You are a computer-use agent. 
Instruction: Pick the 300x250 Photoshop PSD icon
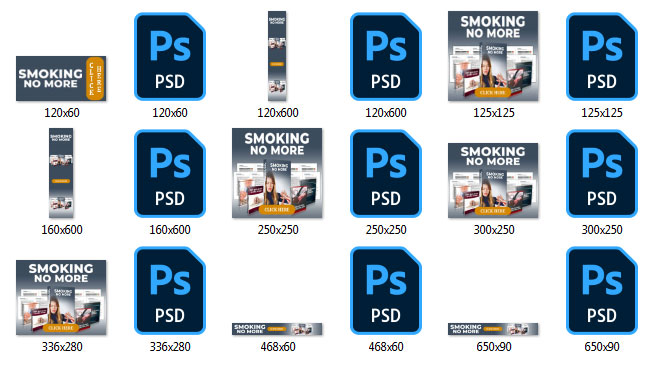pyautogui.click(x=602, y=173)
